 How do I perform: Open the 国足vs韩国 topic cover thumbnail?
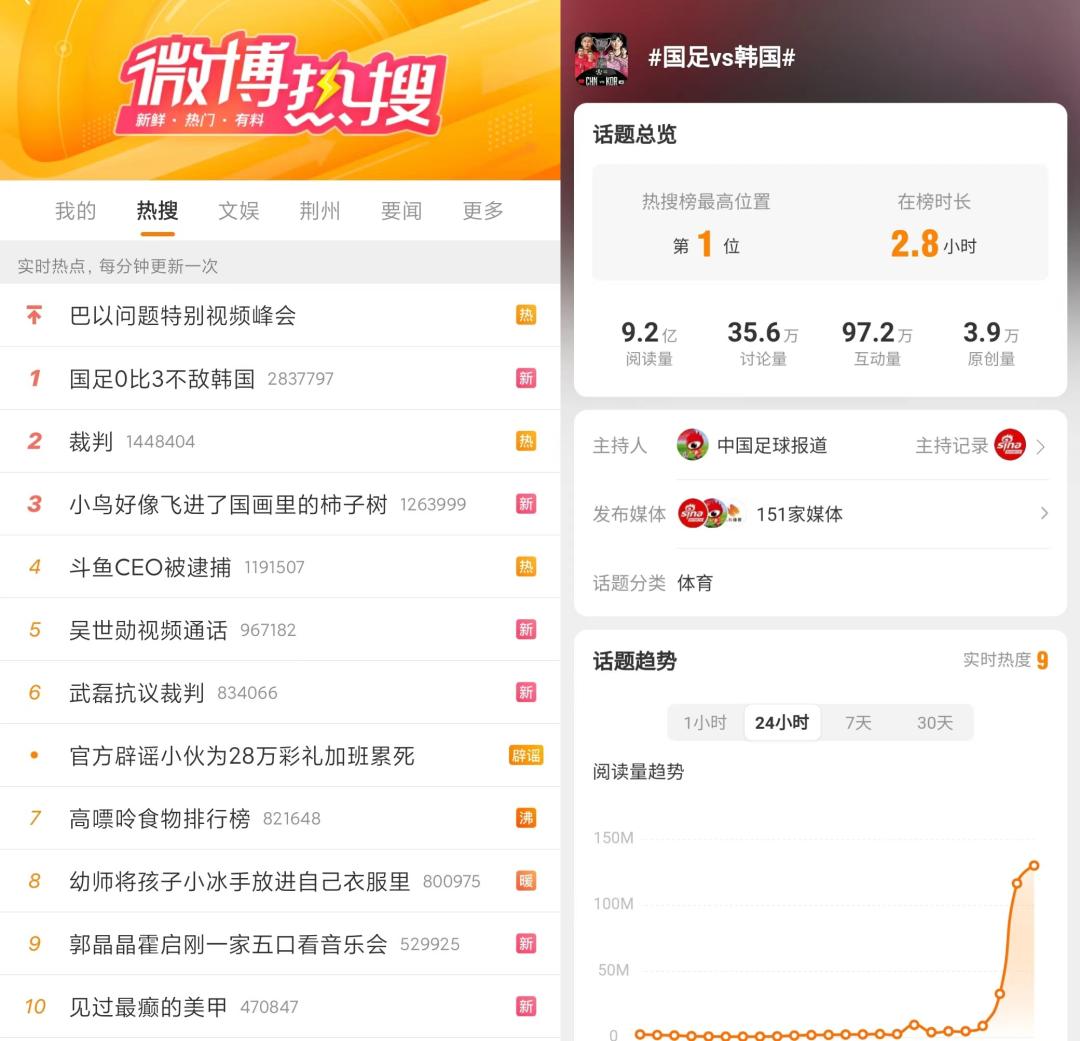(601, 59)
